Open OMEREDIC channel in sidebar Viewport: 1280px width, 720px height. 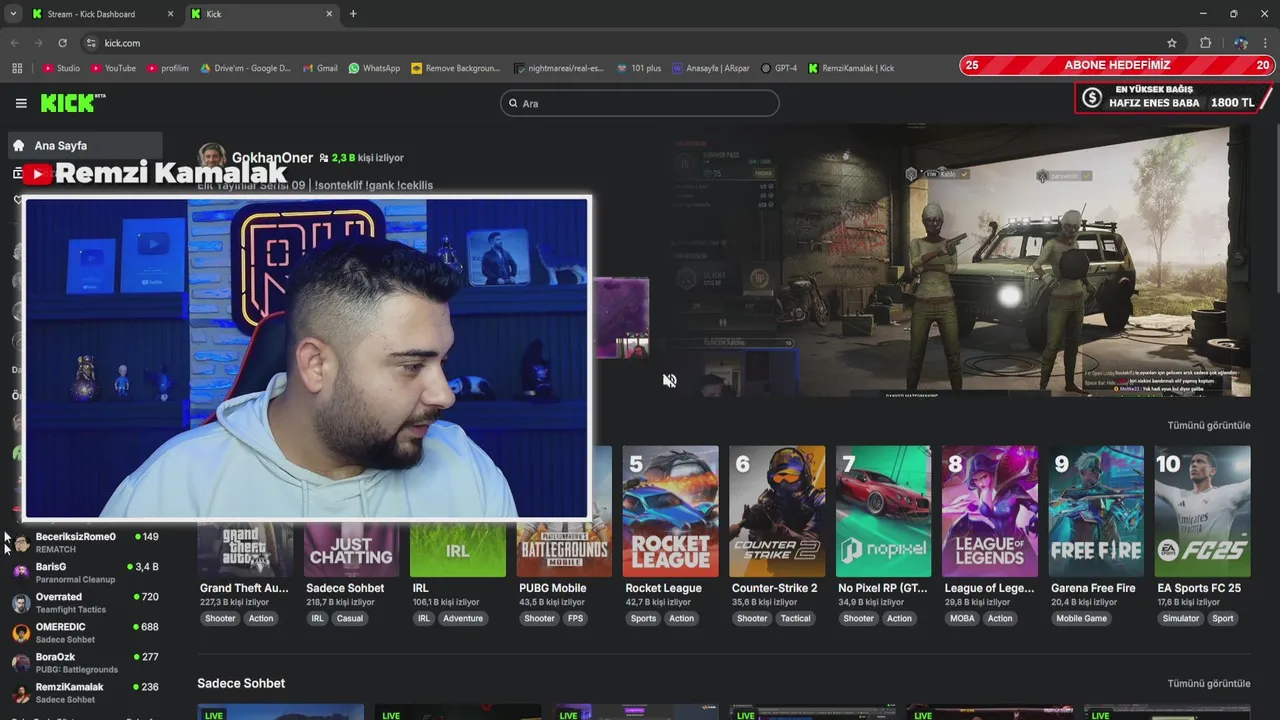(85, 632)
